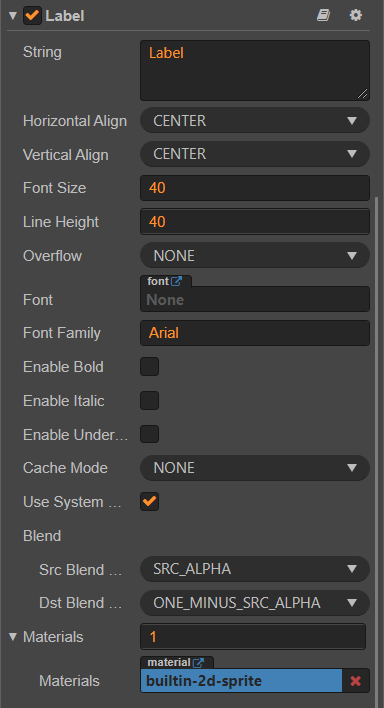Toggle the Label component enabled checkbox
The width and height of the screenshot is (384, 708).
[33, 16]
